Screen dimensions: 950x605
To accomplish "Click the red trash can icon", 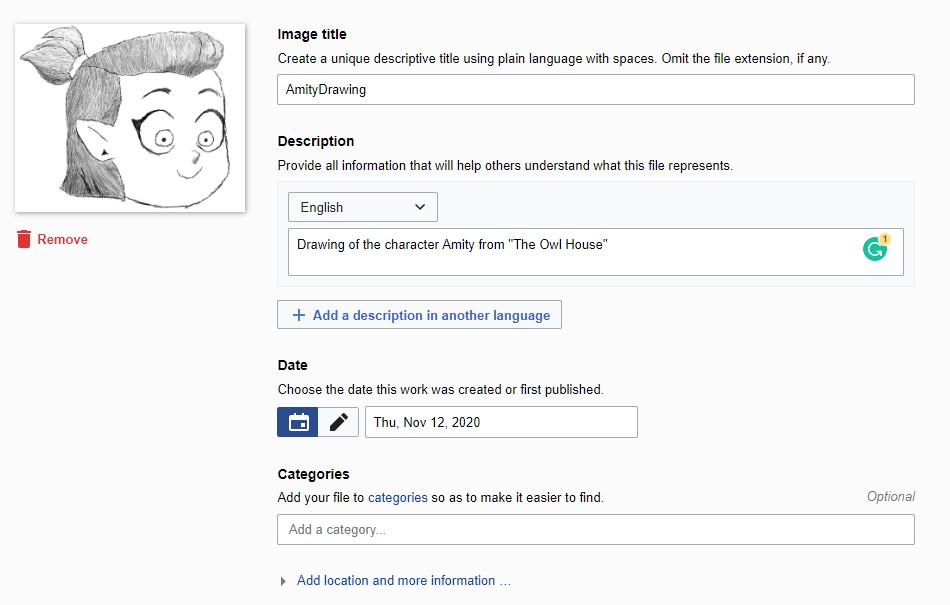I will pos(24,239).
